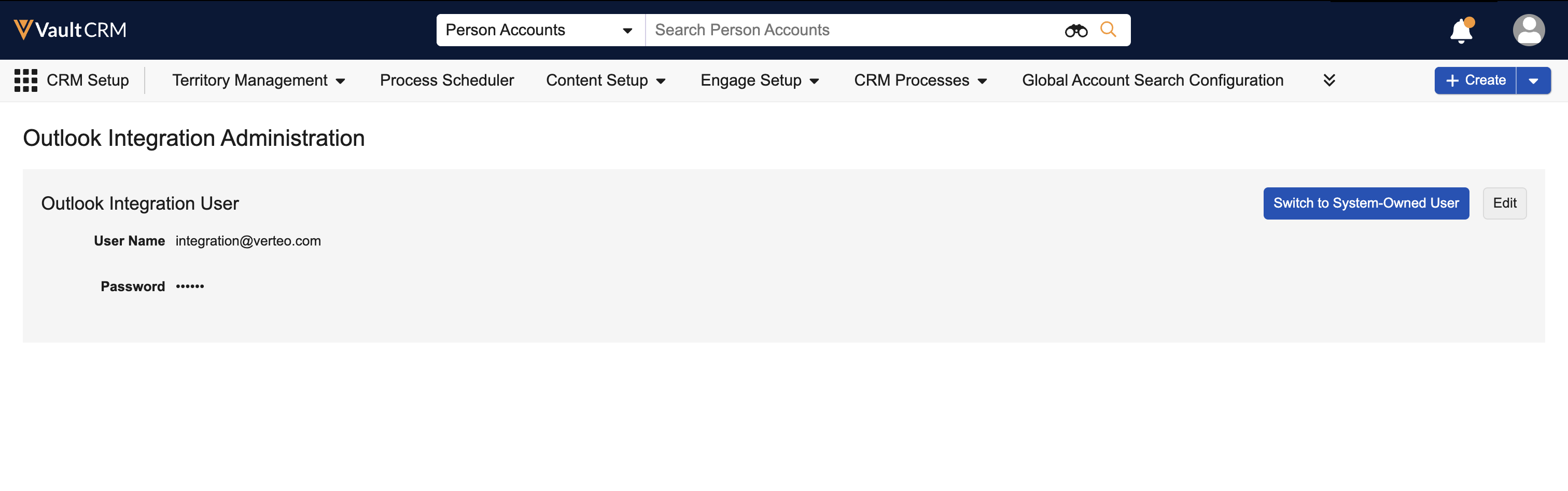Expand the Create button dropdown arrow

(x=1533, y=80)
